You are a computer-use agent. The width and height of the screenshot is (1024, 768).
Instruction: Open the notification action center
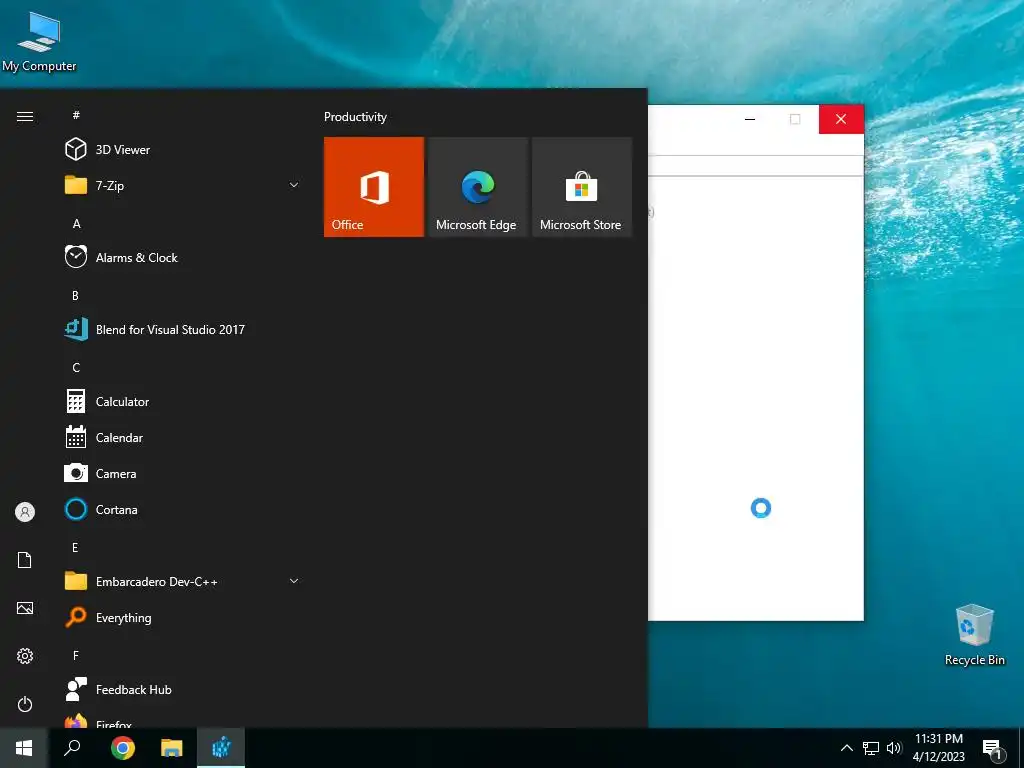tap(992, 749)
